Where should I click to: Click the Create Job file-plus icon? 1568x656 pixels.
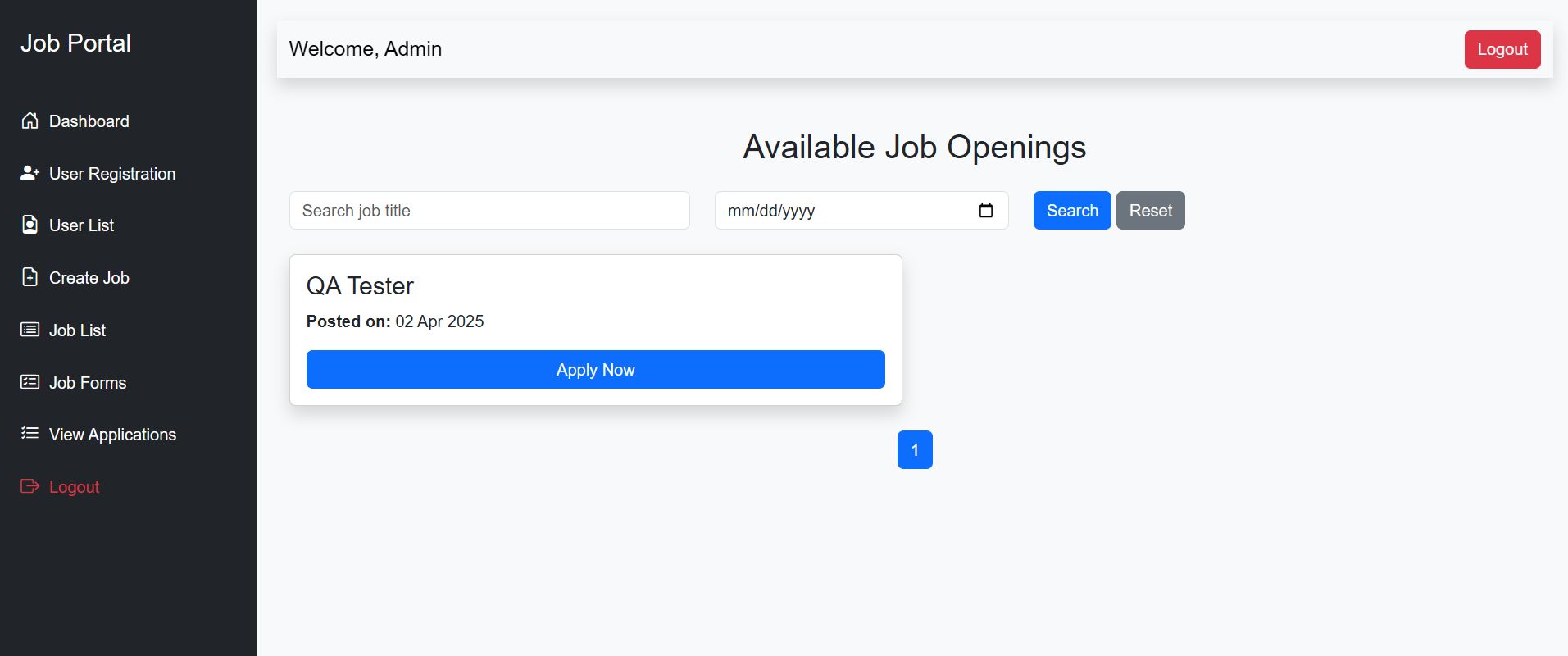point(30,277)
